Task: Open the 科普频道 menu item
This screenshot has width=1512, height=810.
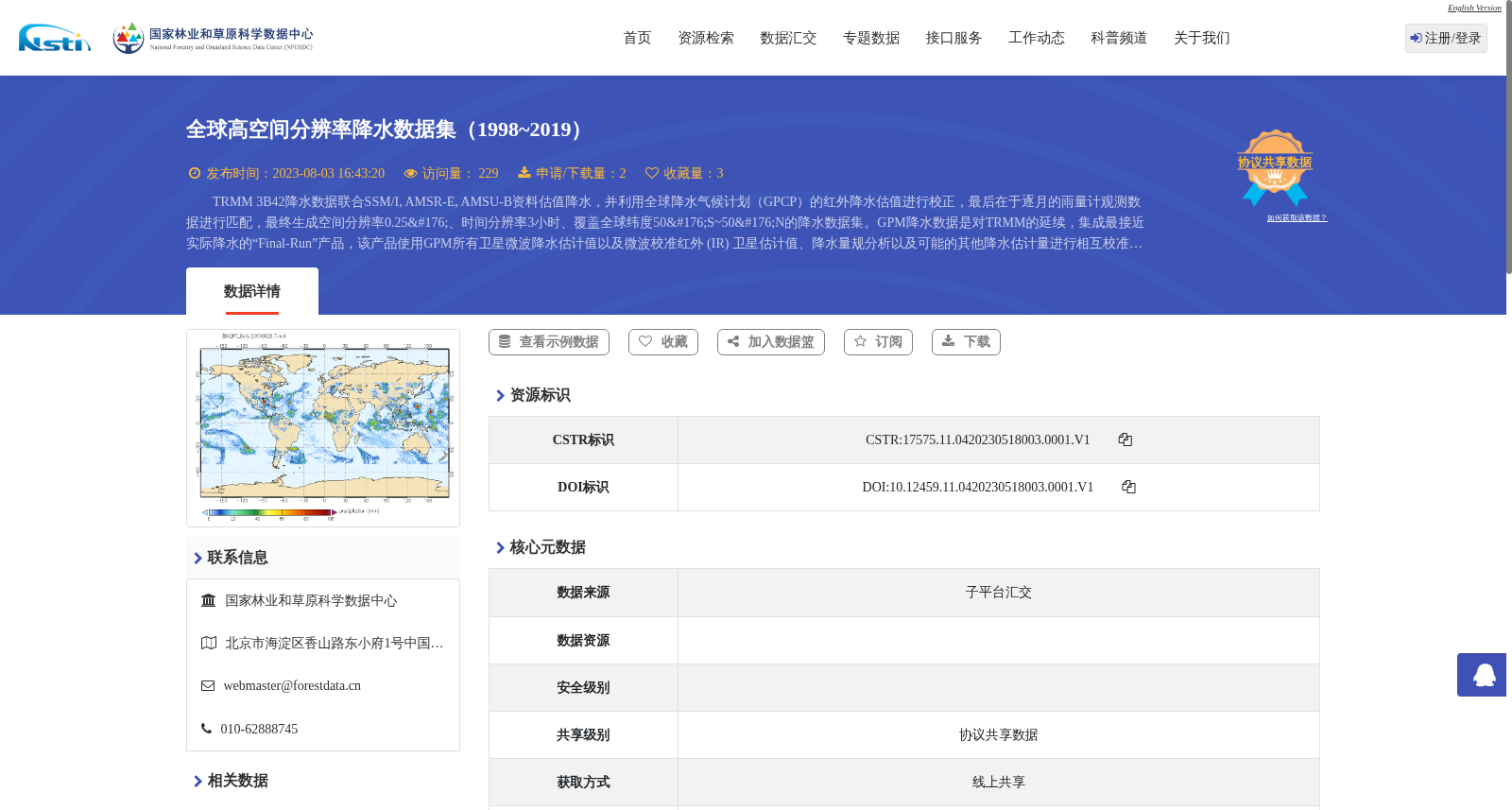Action: pos(1119,38)
